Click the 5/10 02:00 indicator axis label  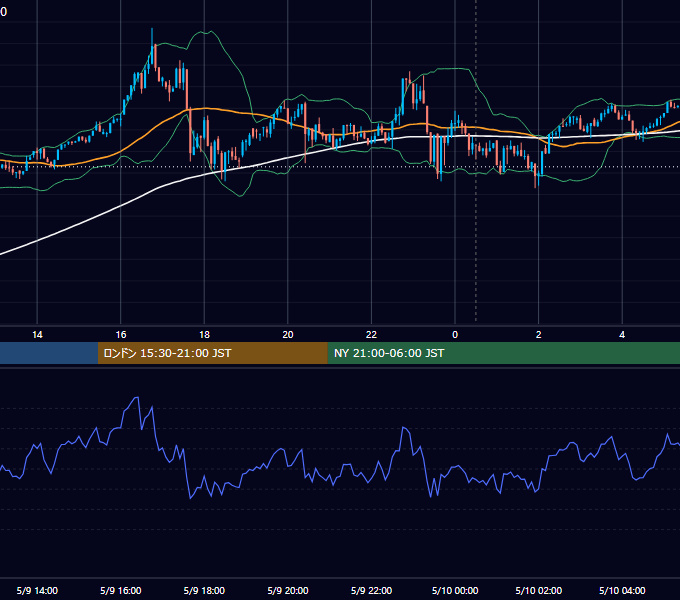[x=539, y=590]
